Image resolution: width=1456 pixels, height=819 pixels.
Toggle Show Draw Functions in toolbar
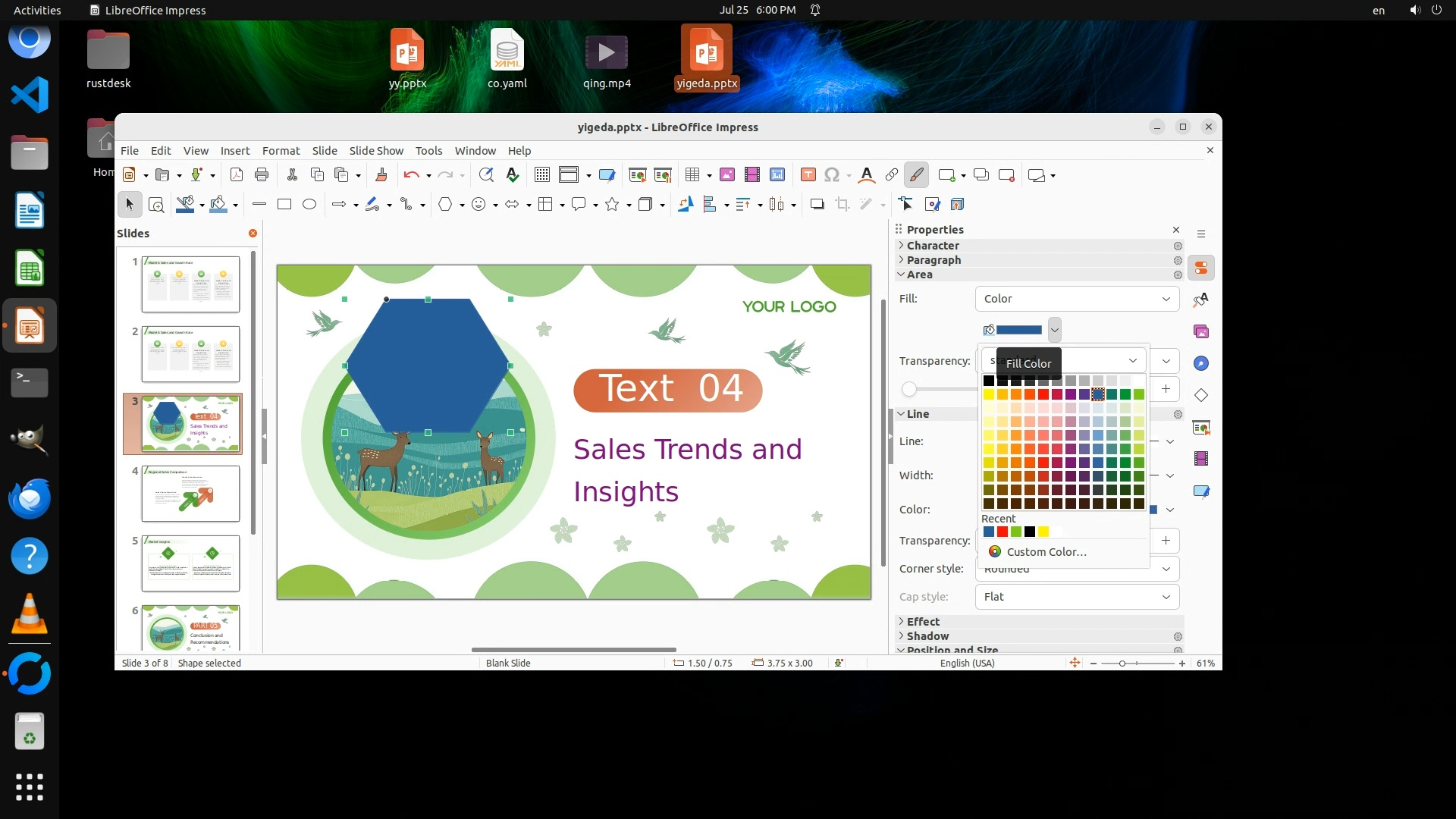click(x=916, y=175)
